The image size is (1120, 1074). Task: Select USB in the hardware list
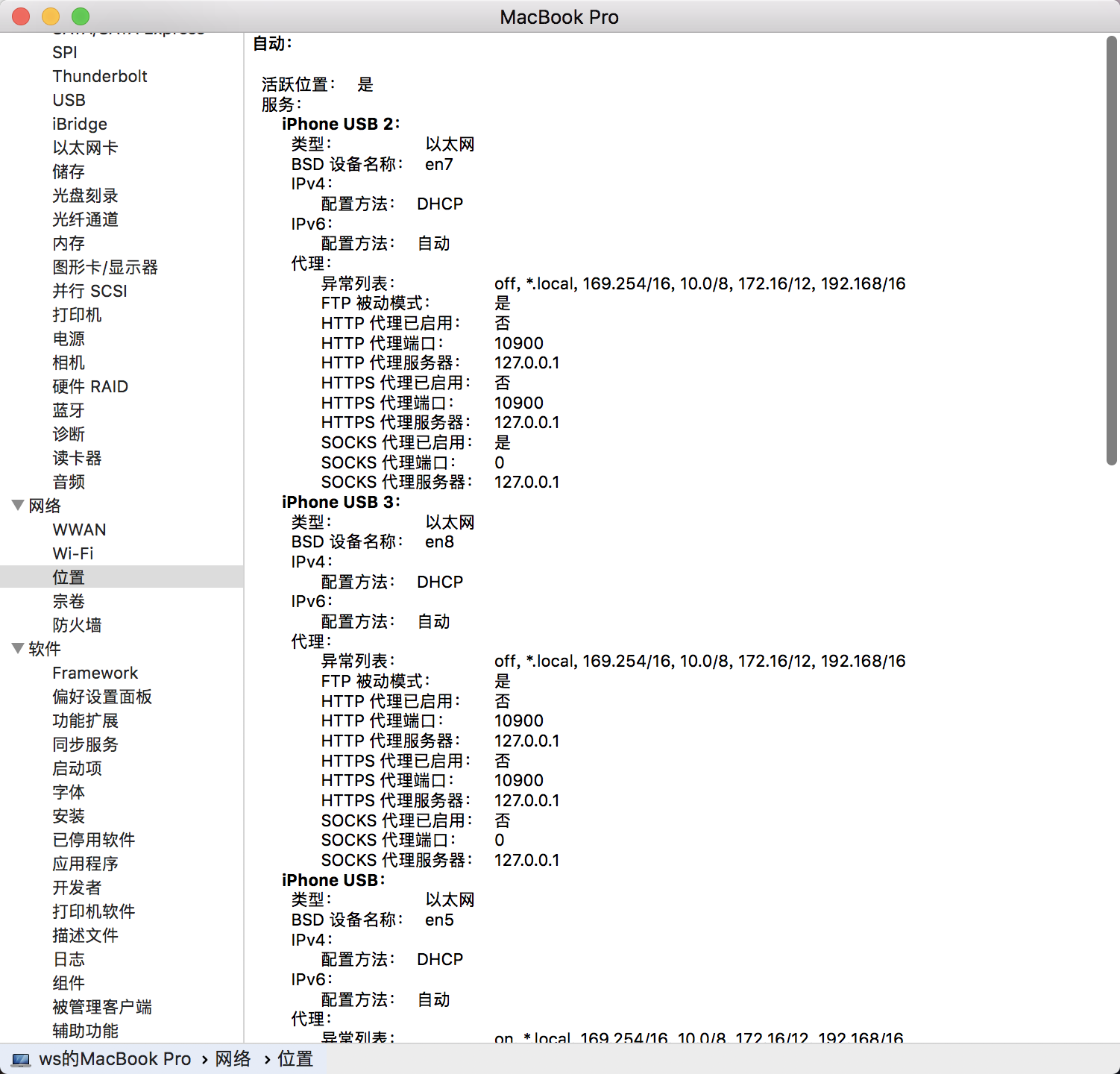coord(69,100)
